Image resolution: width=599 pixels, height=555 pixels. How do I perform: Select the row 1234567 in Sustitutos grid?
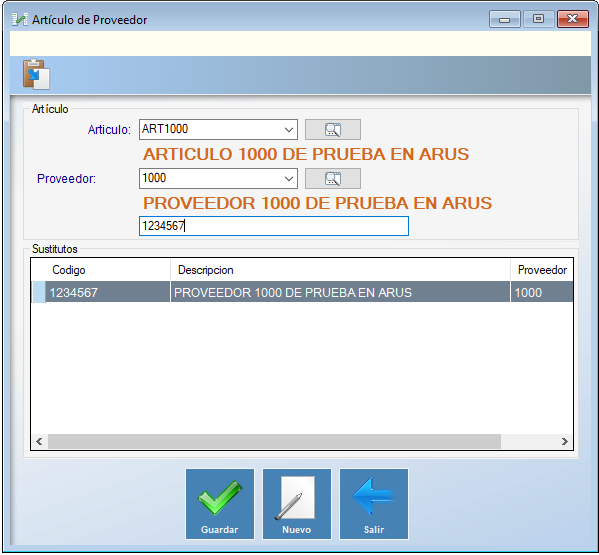[x=302, y=292]
